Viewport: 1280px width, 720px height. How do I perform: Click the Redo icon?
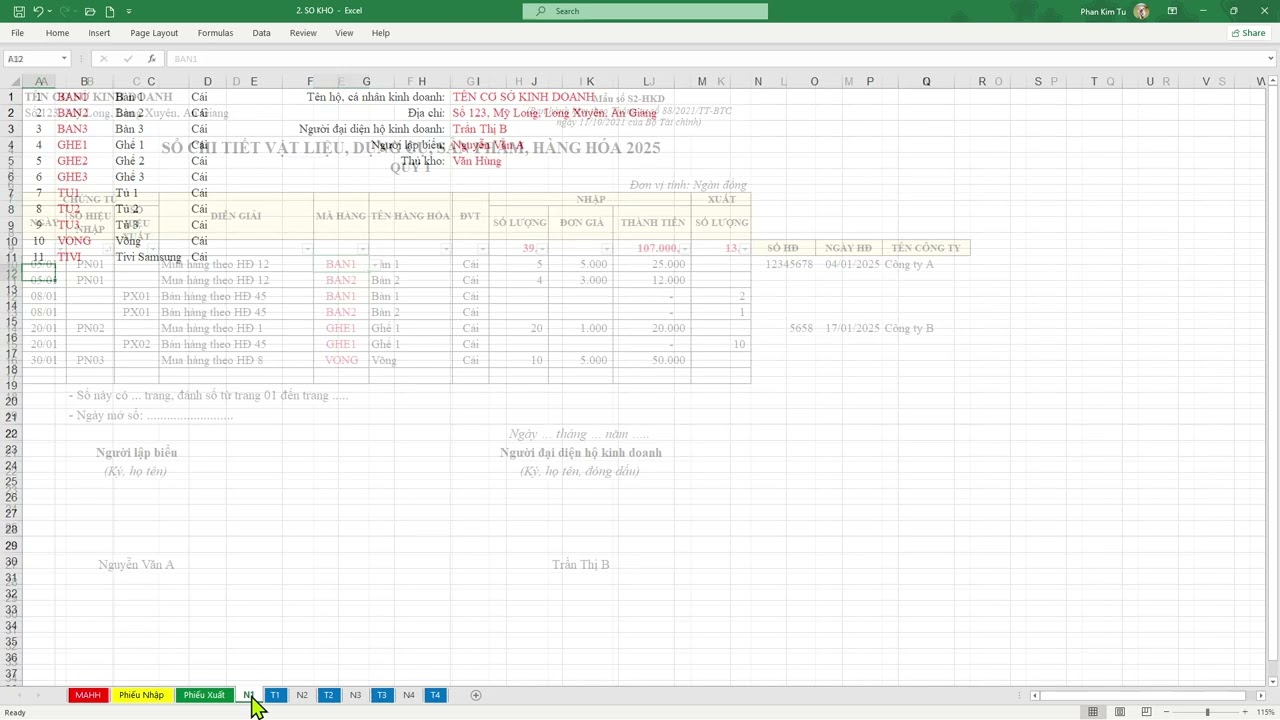(x=66, y=11)
